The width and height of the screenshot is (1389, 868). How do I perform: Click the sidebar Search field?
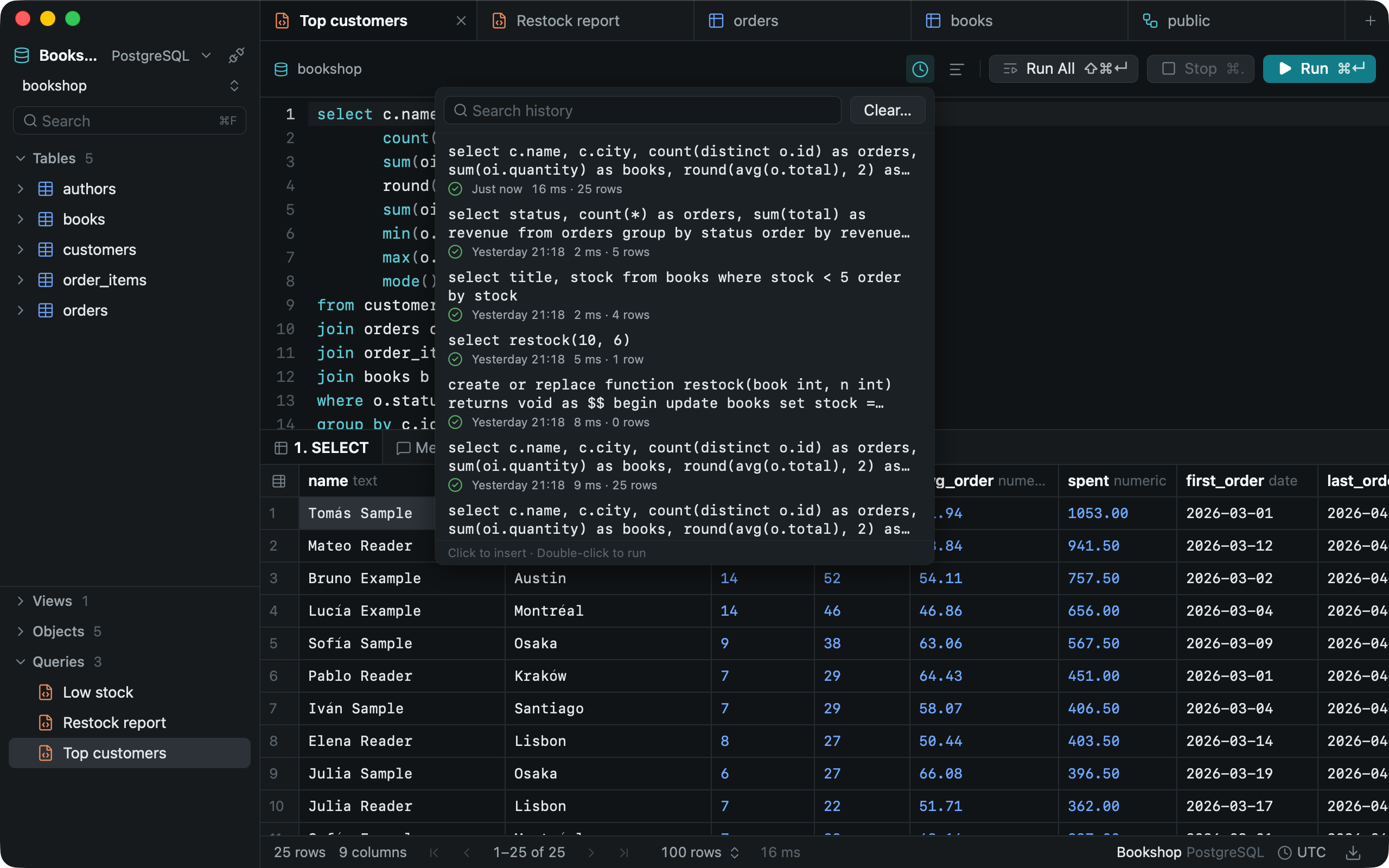pos(130,120)
